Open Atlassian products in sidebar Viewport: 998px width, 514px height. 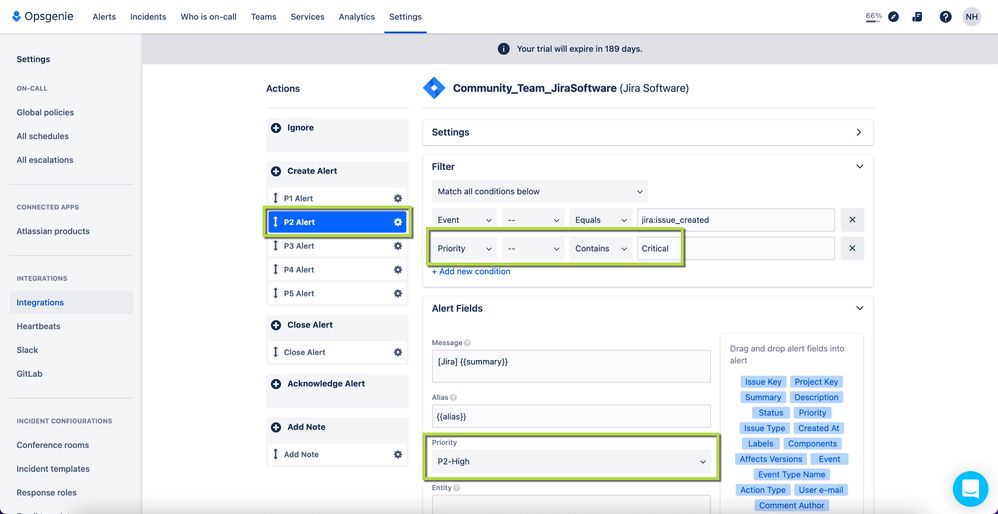[x=53, y=232]
